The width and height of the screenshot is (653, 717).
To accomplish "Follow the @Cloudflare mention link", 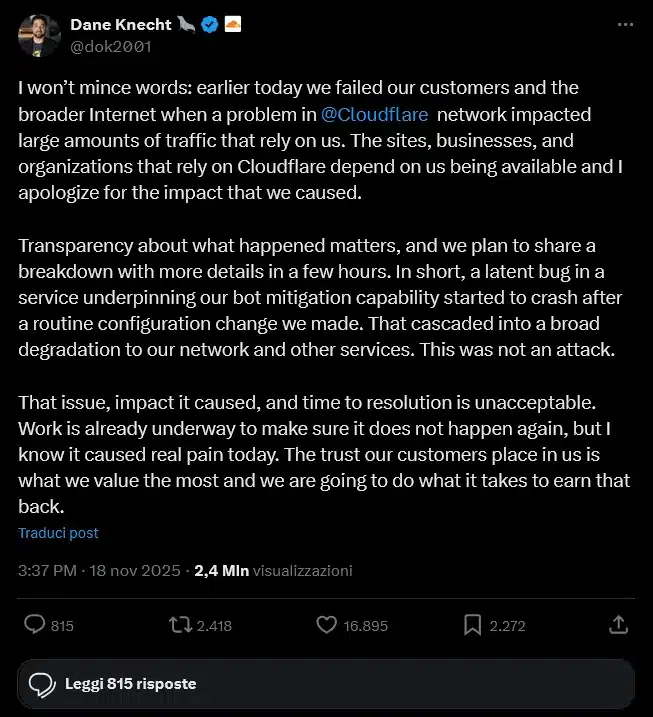I will 375,114.
